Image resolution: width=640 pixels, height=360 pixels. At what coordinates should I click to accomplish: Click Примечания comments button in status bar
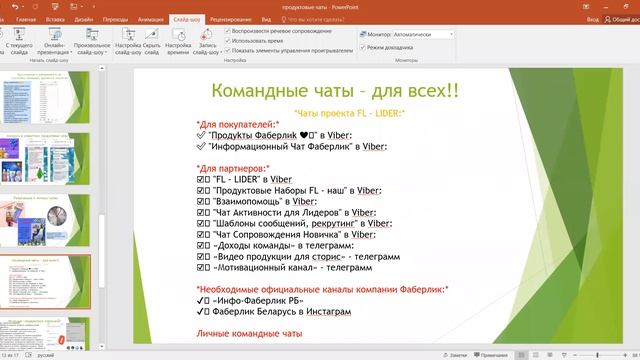[x=491, y=355]
